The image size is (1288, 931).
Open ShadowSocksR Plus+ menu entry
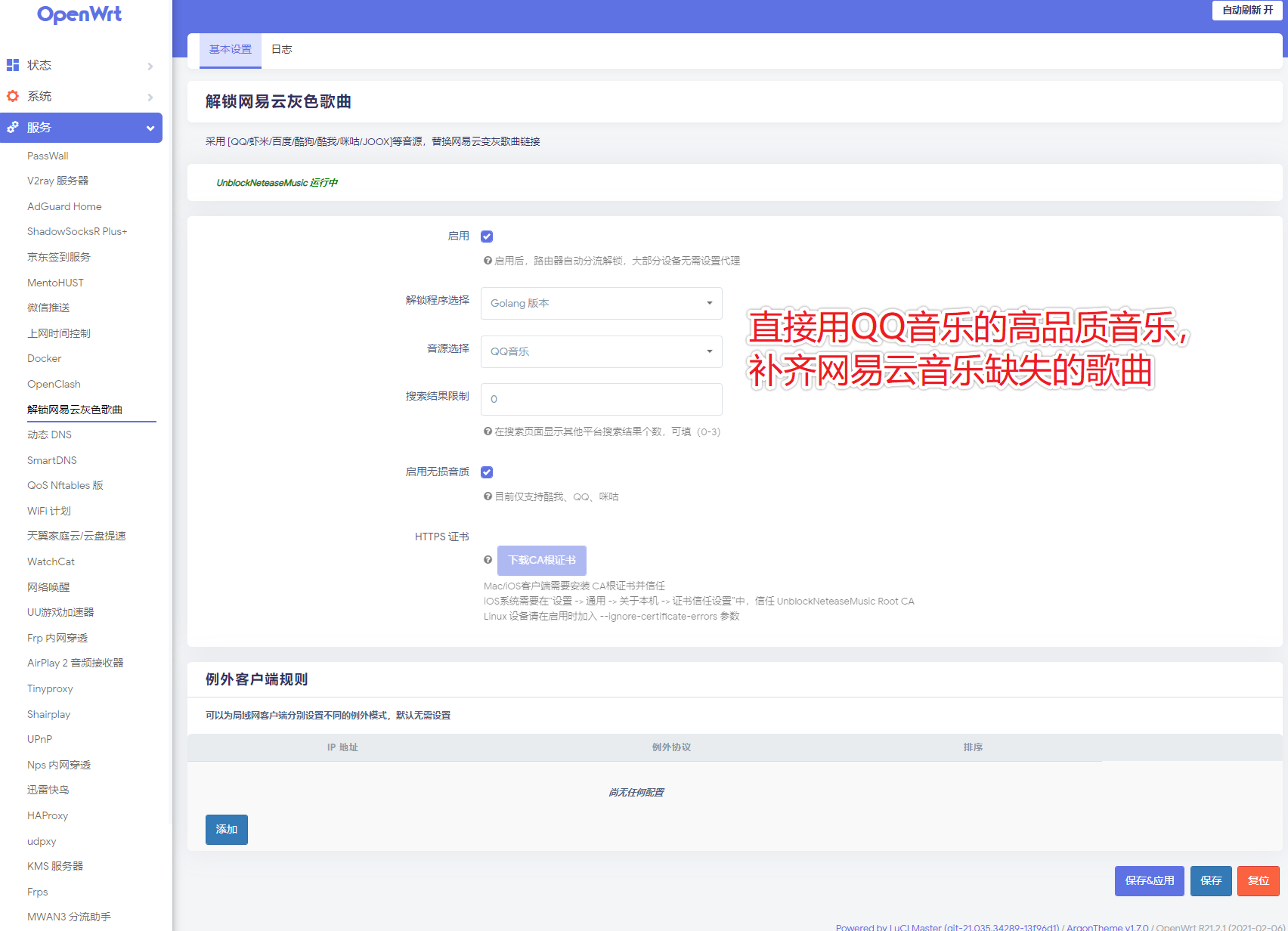77,231
